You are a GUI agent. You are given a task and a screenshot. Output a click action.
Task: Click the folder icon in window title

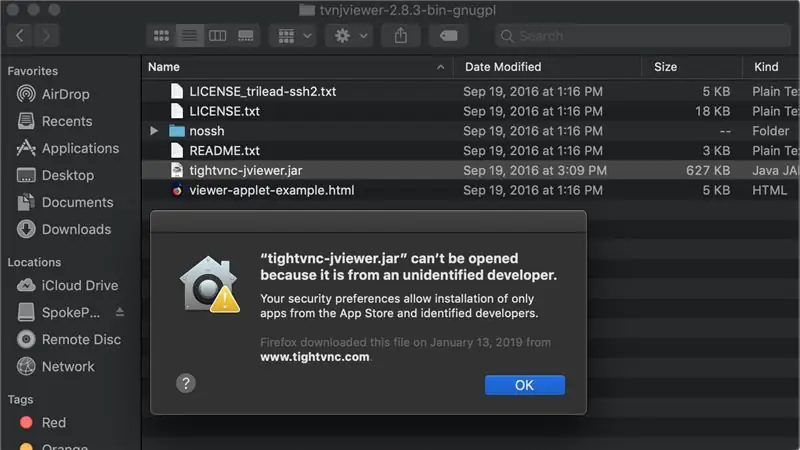click(x=307, y=10)
